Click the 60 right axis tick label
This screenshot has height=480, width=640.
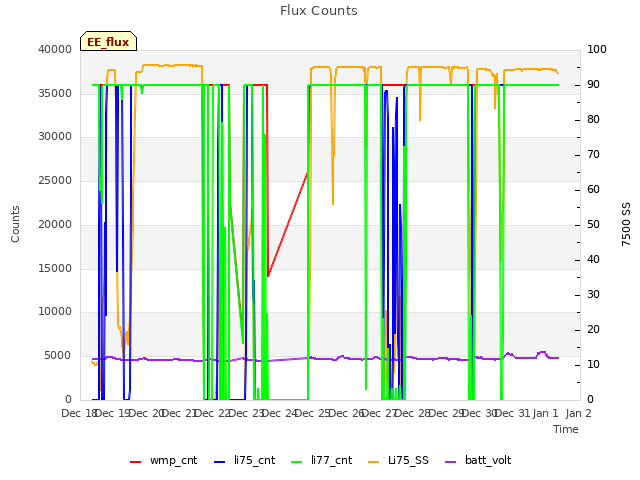[593, 190]
